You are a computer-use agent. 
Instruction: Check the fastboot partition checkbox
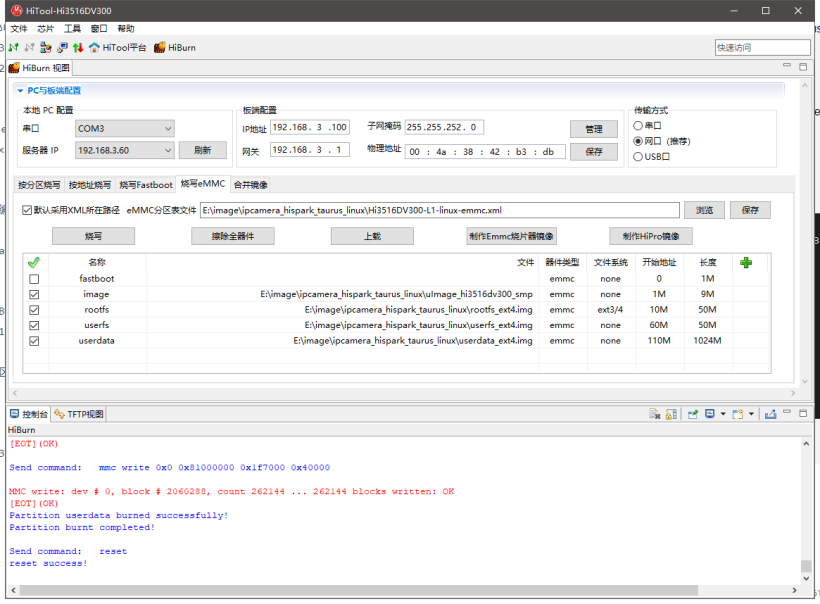pos(34,279)
